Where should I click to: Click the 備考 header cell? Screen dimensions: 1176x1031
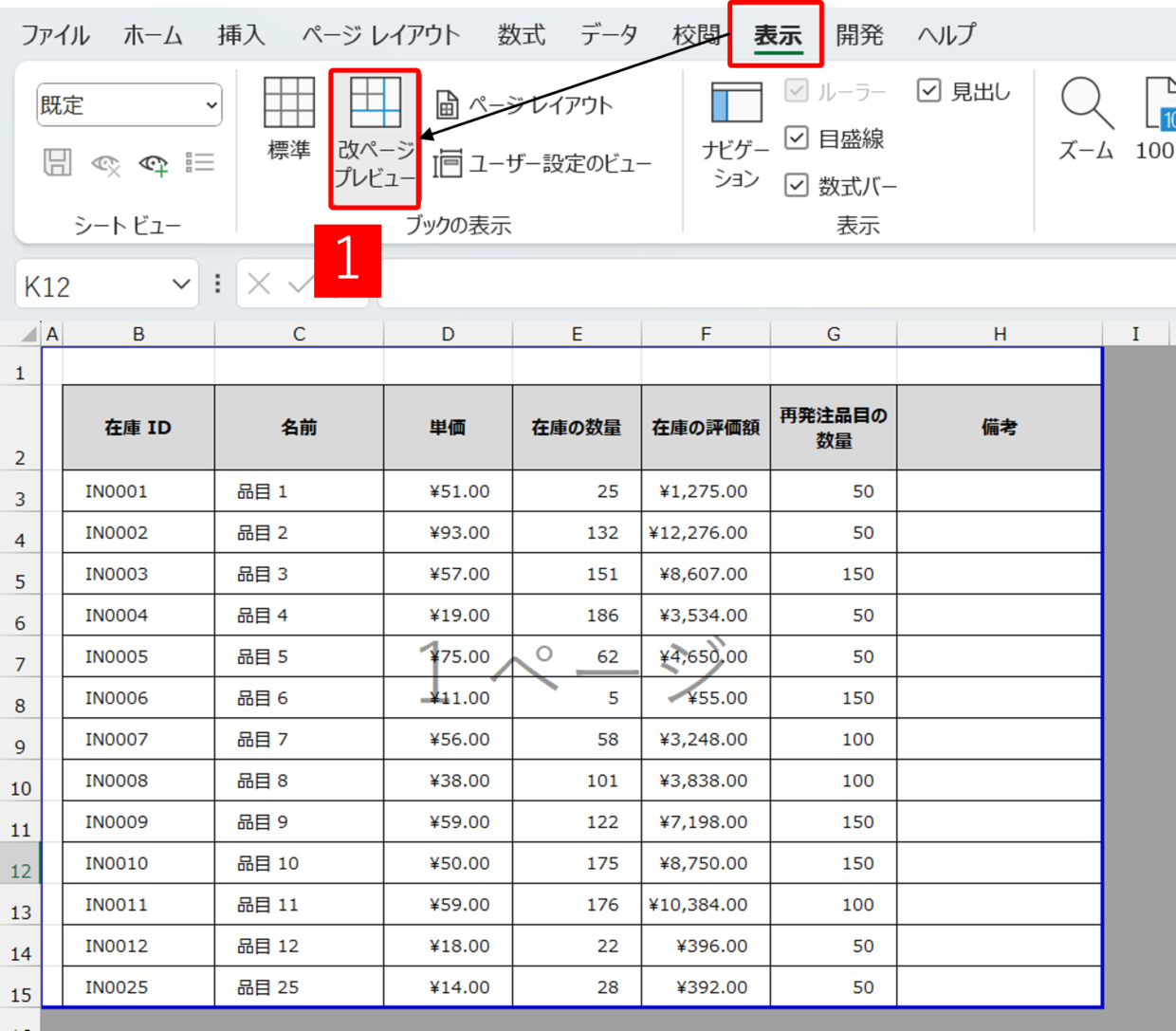point(1000,428)
